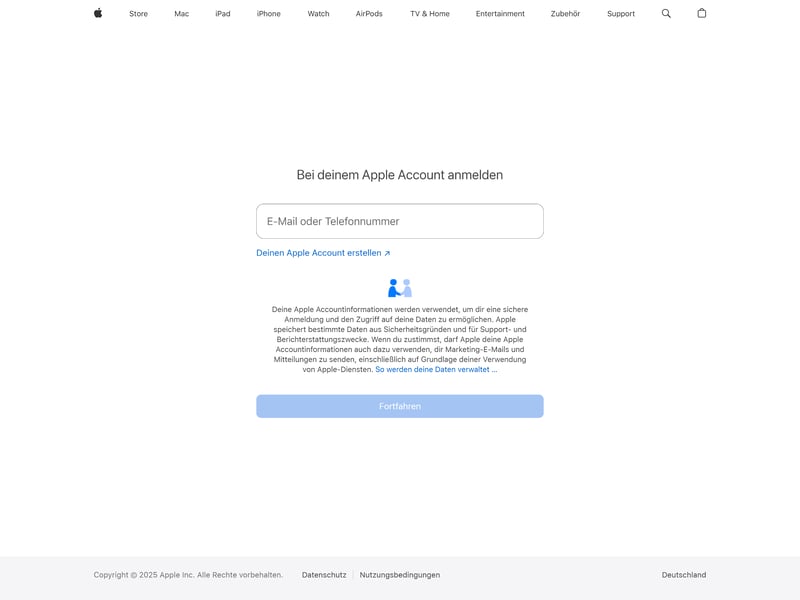Open the iPhone menu

click(268, 14)
